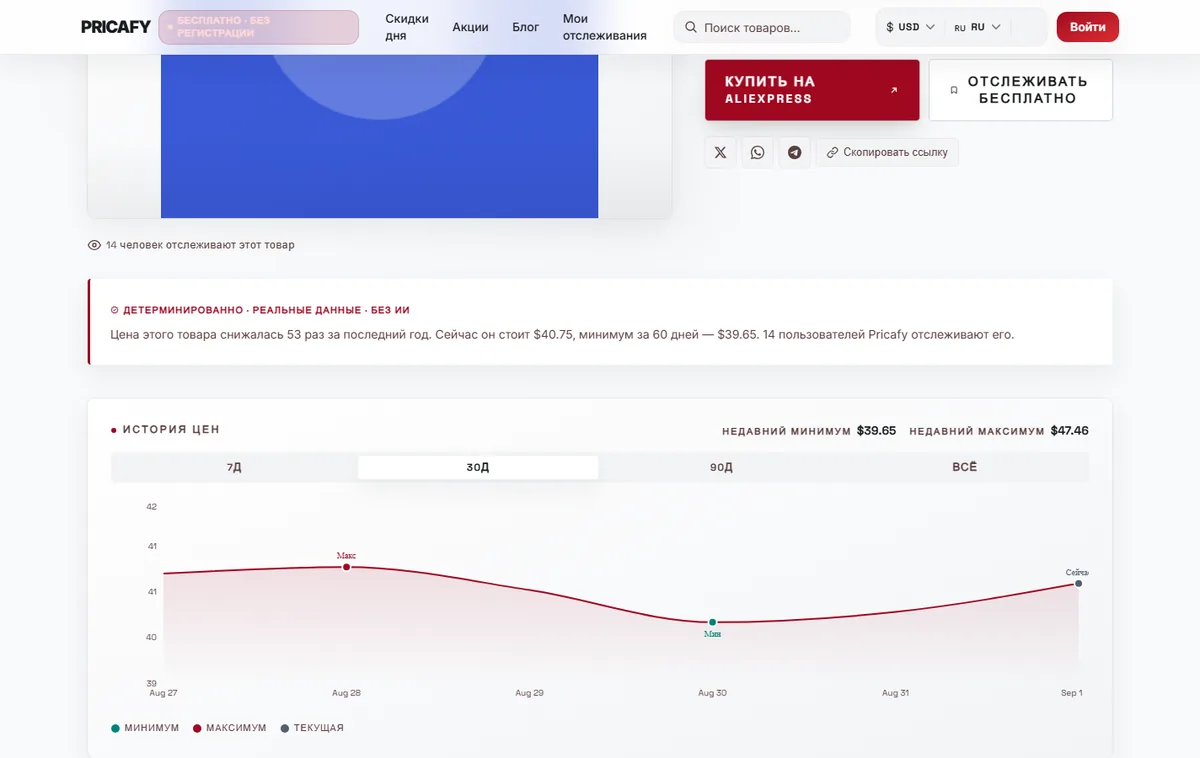Click the PRICAFY logo
Screen dimensions: 1200x758
tap(116, 27)
